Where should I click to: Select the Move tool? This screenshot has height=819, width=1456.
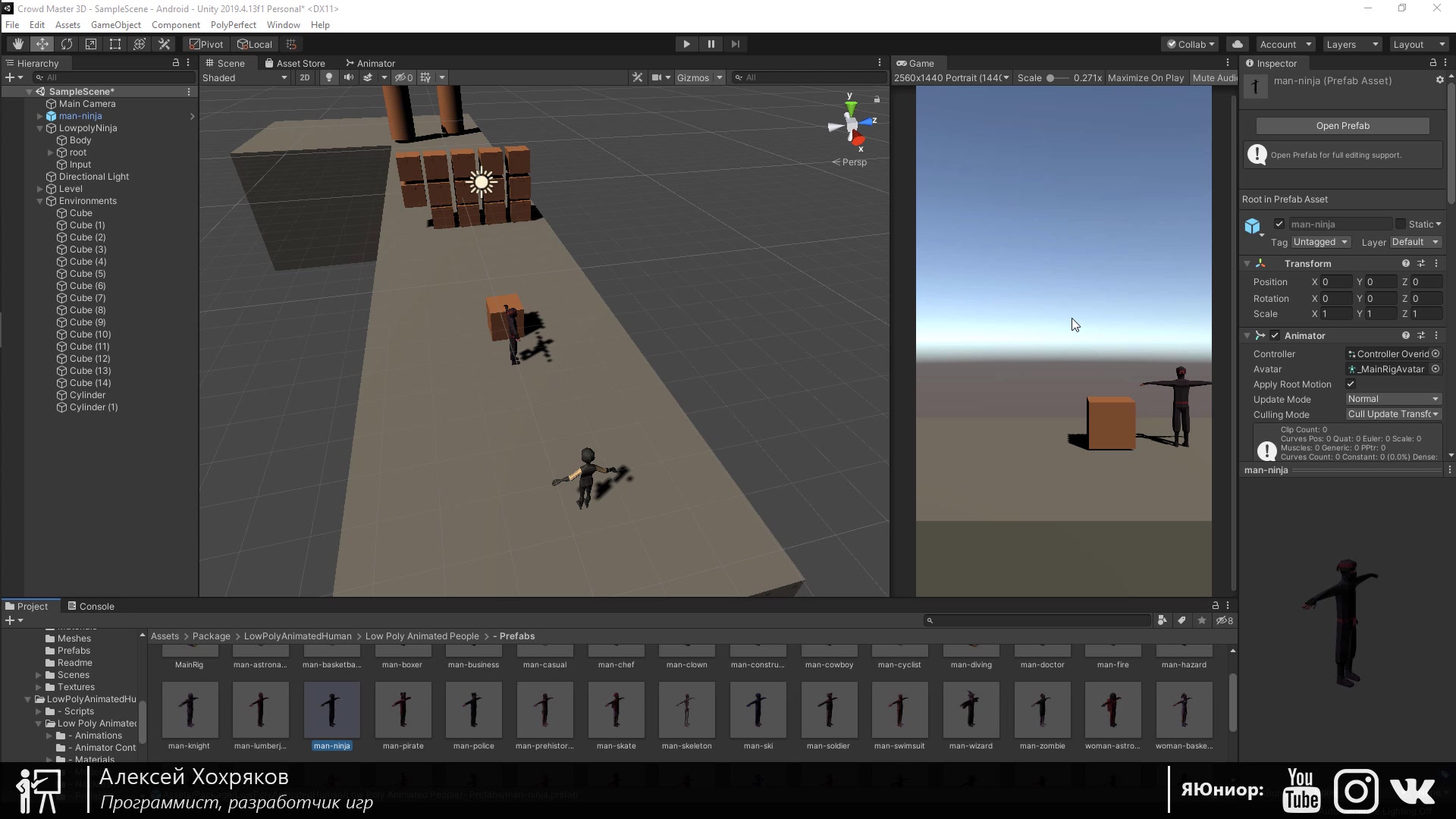(42, 44)
